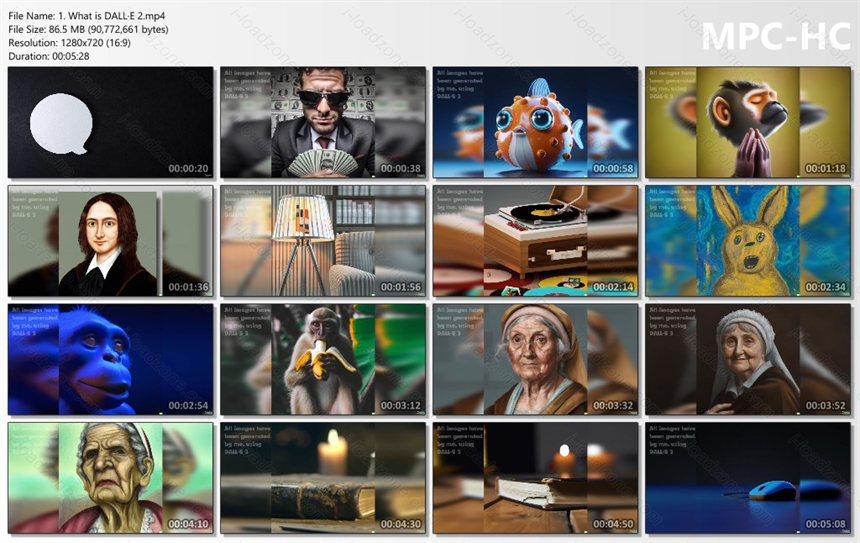This screenshot has height=543, width=860.
Task: Select the 00:03:52 smiling nun thumbnail
Action: 748,359
